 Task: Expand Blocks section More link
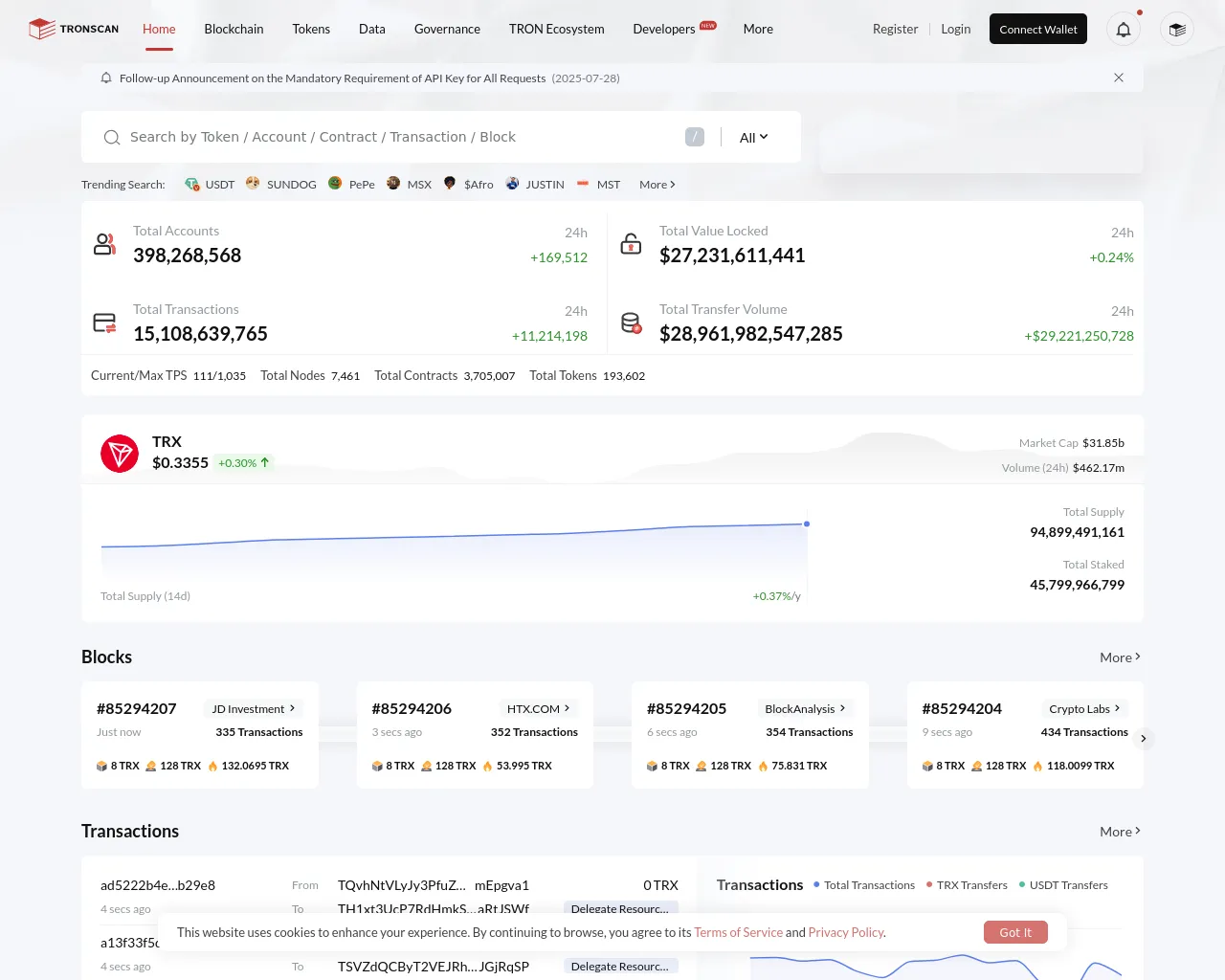point(1120,657)
